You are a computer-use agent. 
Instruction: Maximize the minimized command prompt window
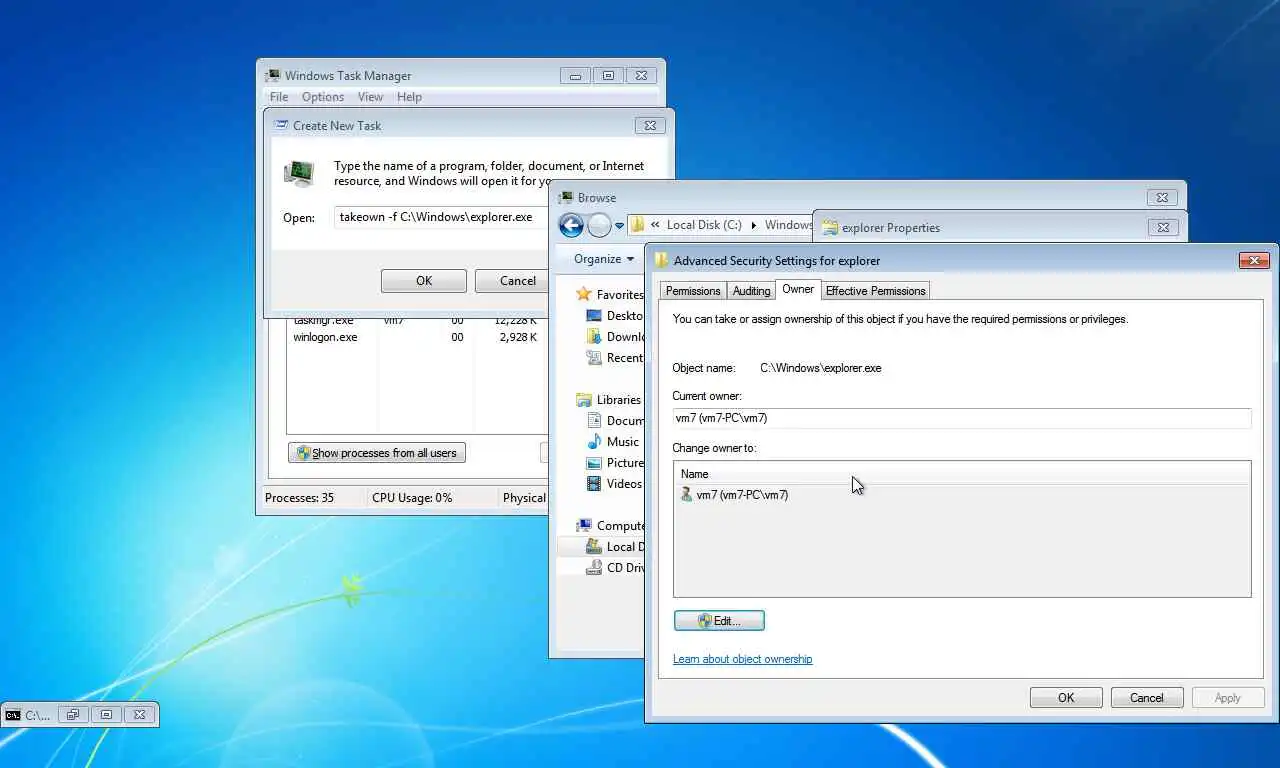[x=105, y=715]
